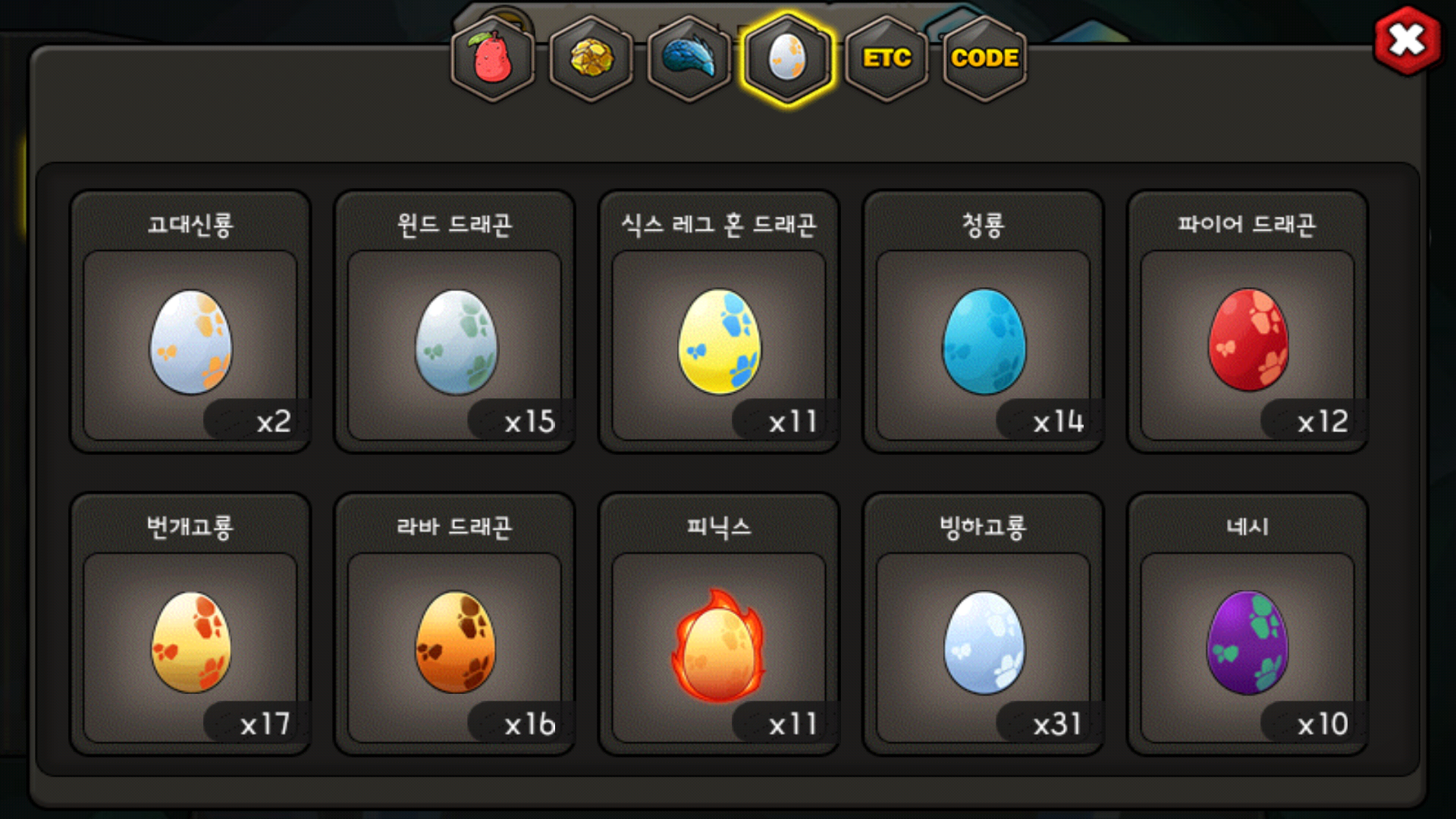The width and height of the screenshot is (1456, 819).
Task: Select the blue 청룡 egg
Action: pos(984,341)
